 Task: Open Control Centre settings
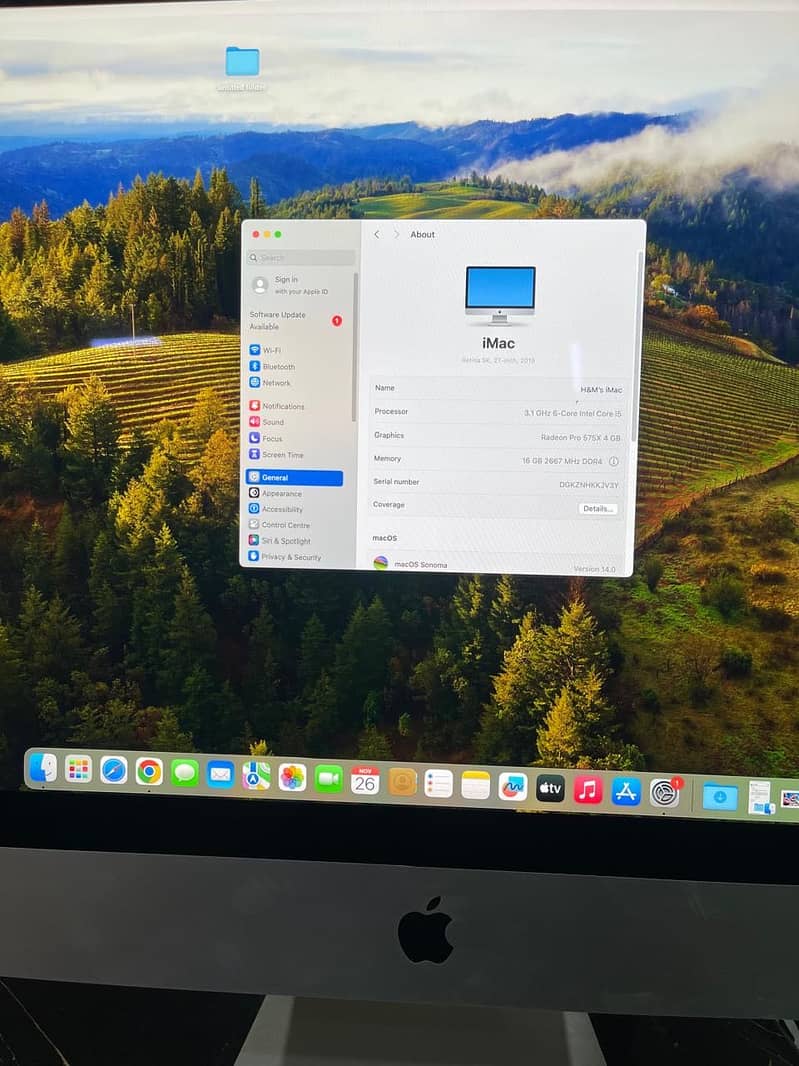point(279,525)
